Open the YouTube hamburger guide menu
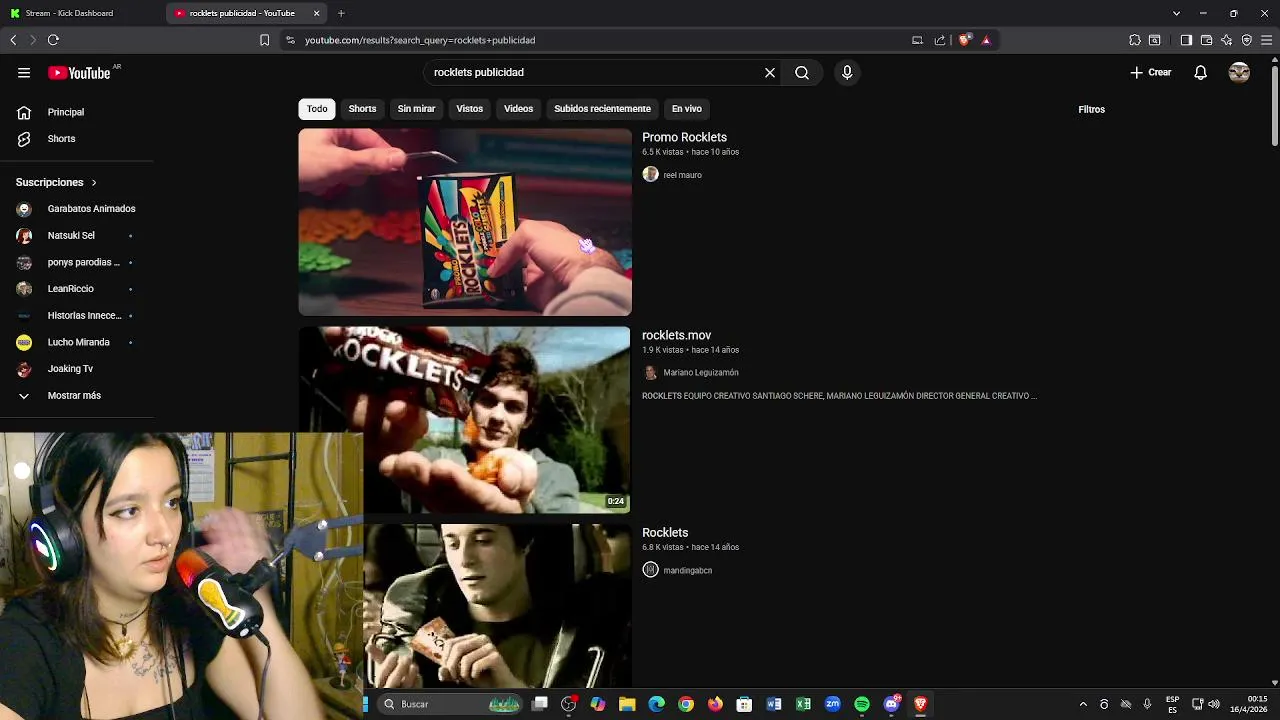 pyautogui.click(x=24, y=72)
